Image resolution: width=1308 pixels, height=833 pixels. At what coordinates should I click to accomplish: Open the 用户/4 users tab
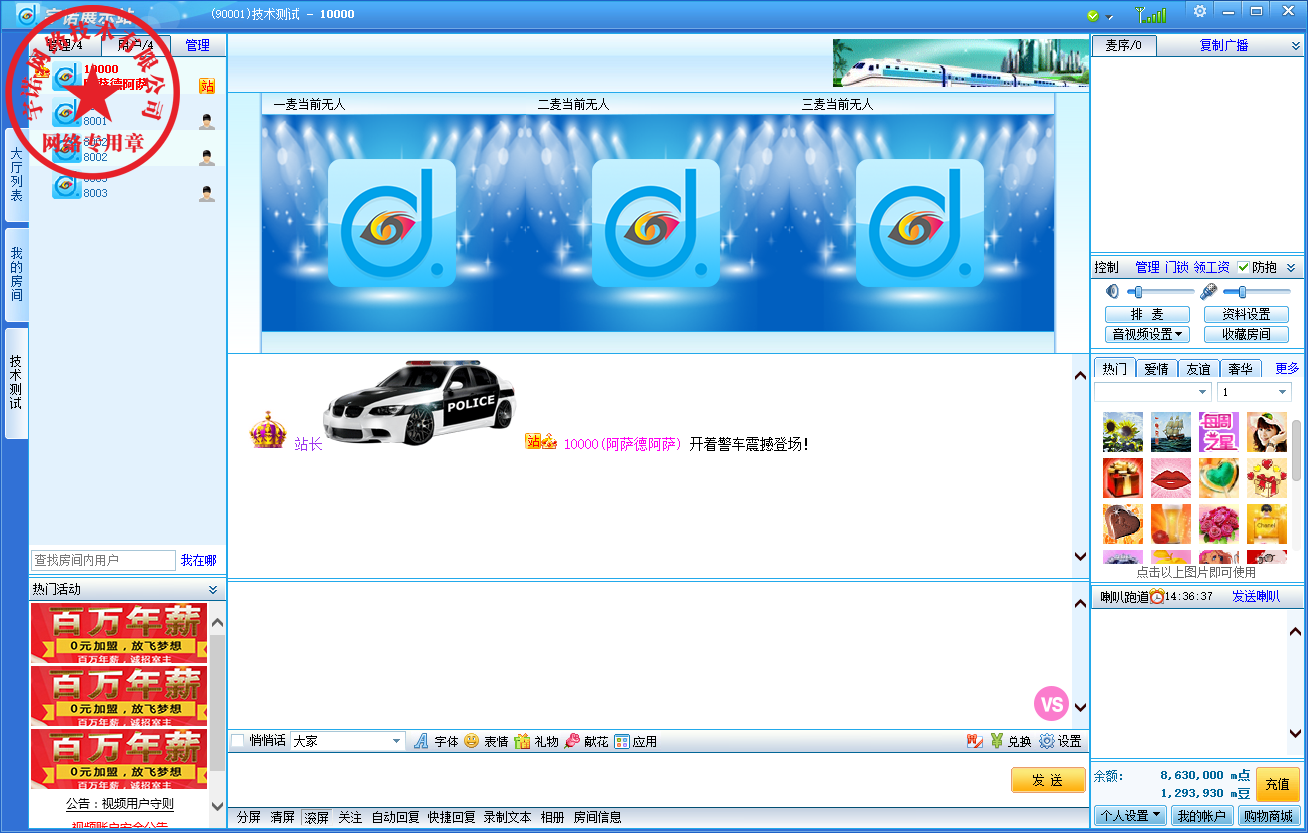coord(136,45)
